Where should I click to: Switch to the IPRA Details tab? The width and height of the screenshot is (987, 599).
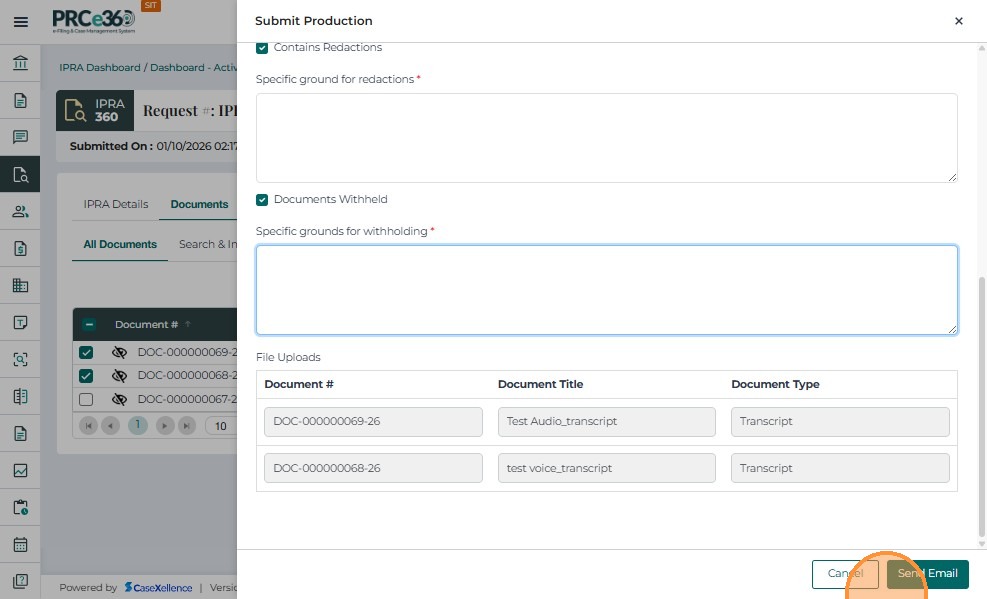116,204
